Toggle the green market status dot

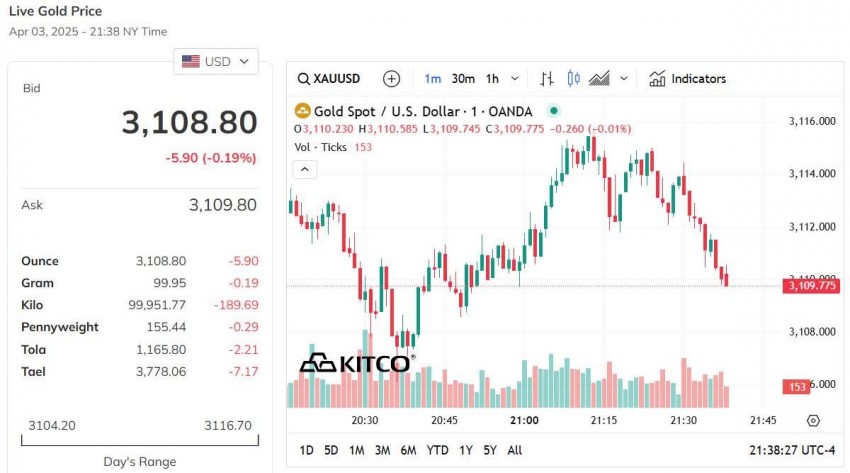[x=554, y=111]
